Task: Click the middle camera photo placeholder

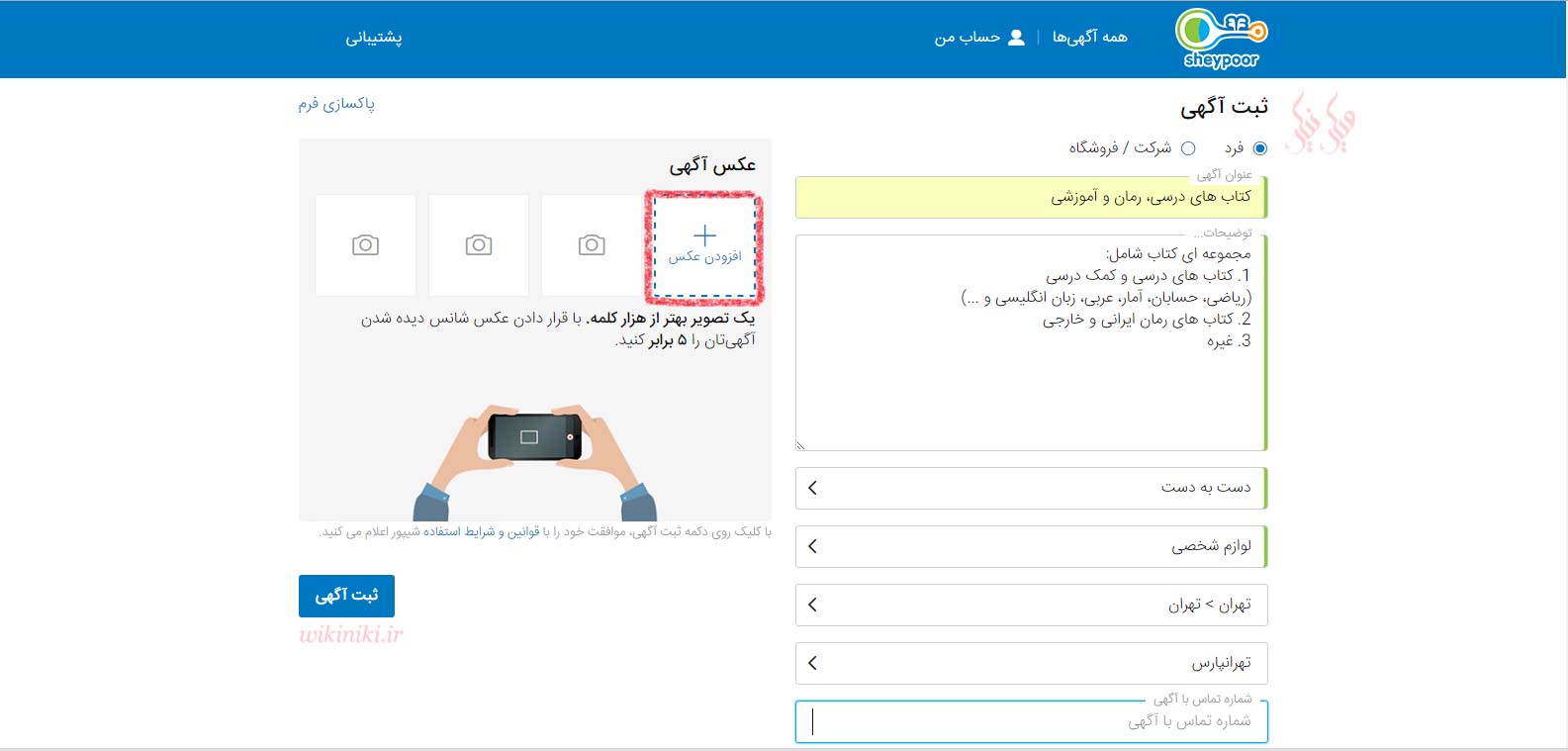Action: pos(479,245)
